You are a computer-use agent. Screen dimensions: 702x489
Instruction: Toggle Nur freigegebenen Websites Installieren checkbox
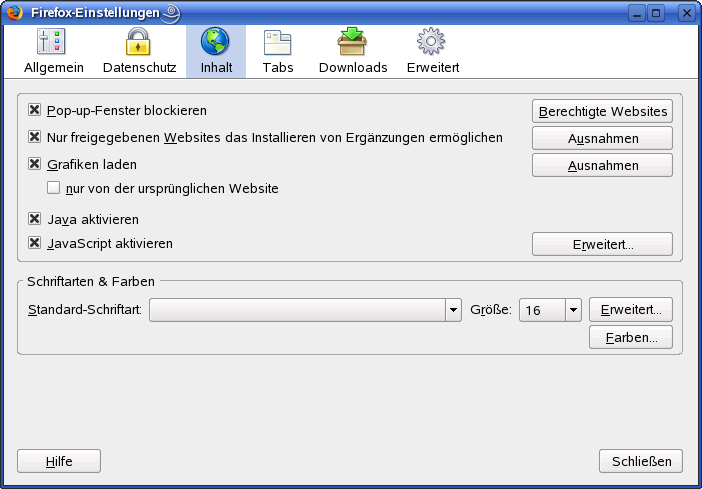(34, 137)
